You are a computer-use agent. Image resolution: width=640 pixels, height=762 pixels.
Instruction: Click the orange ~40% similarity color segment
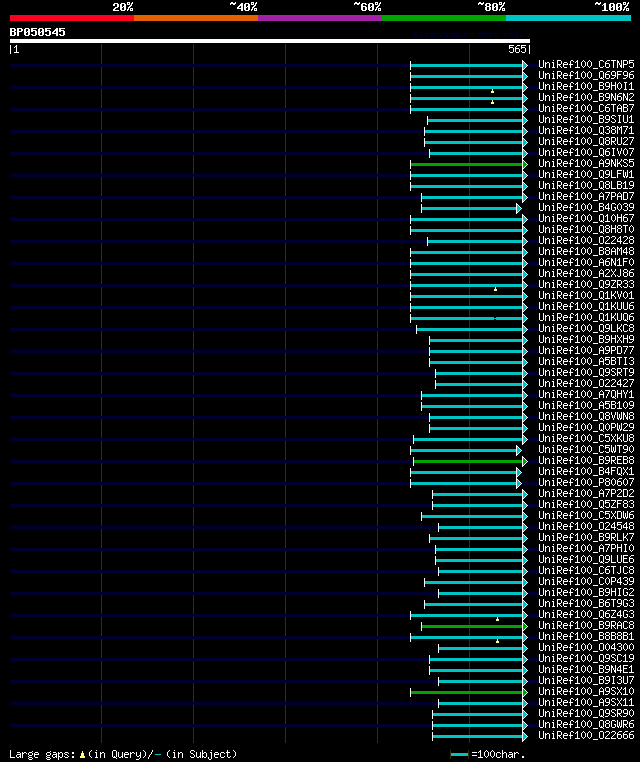[196, 18]
